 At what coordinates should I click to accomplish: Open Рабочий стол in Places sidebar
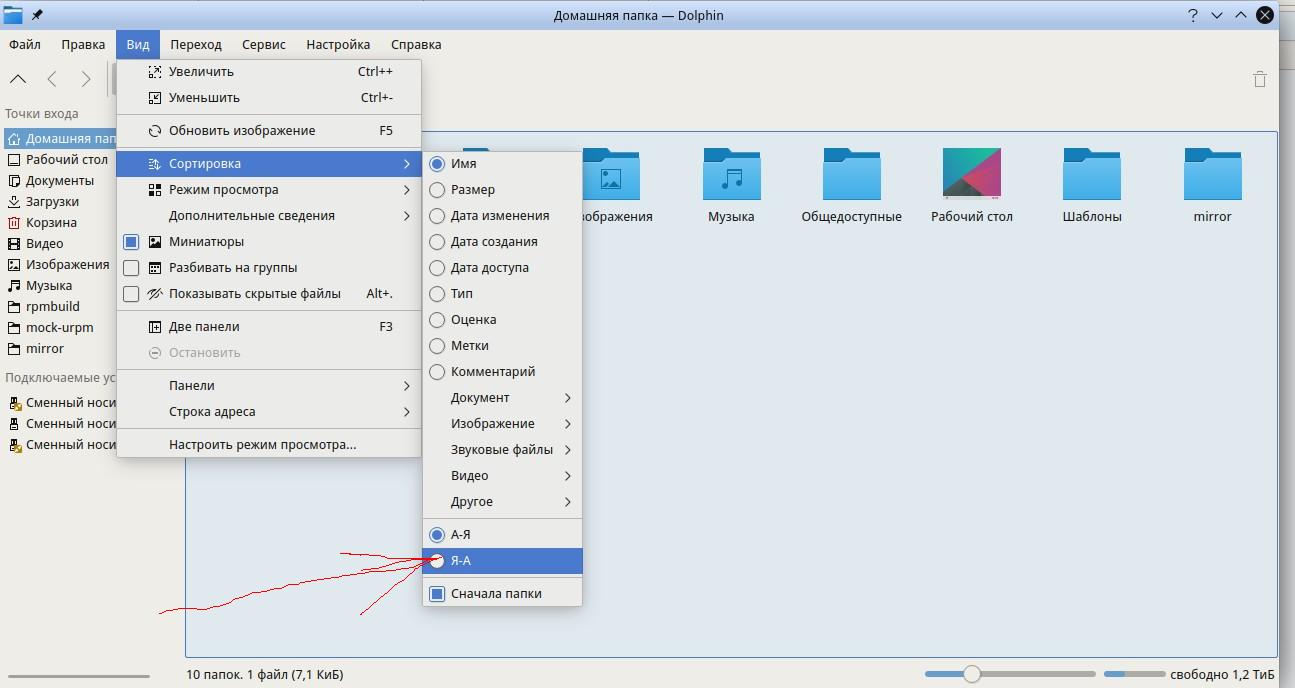pyautogui.click(x=60, y=160)
